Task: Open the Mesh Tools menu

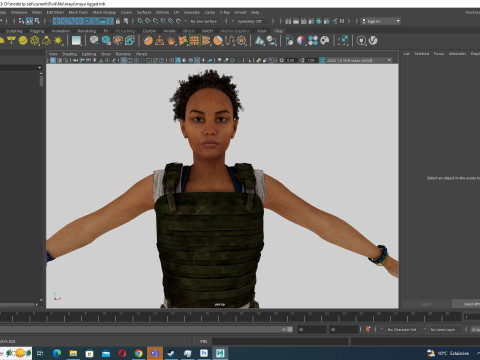Action: 78,12
